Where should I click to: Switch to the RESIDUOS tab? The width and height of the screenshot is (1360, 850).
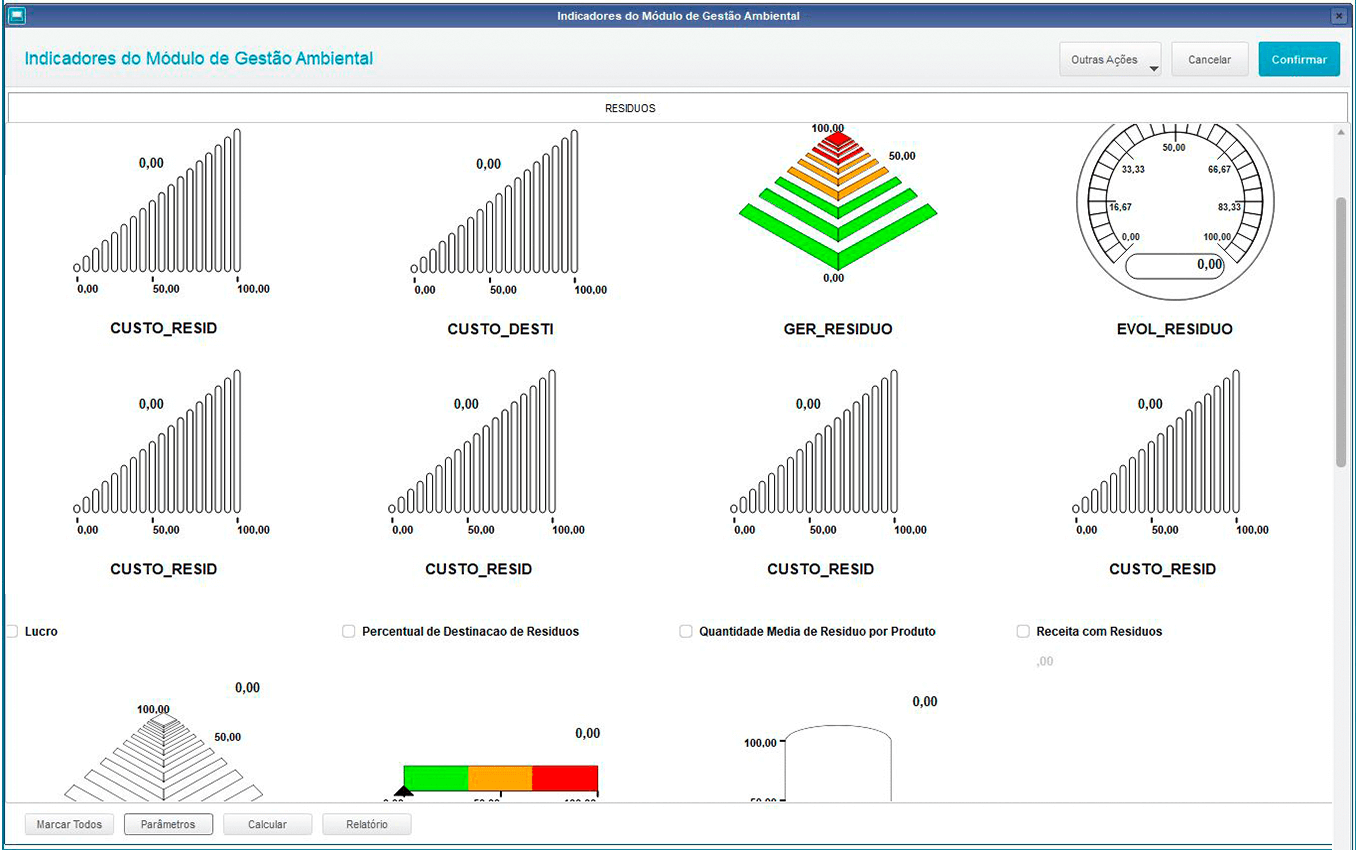(630, 108)
